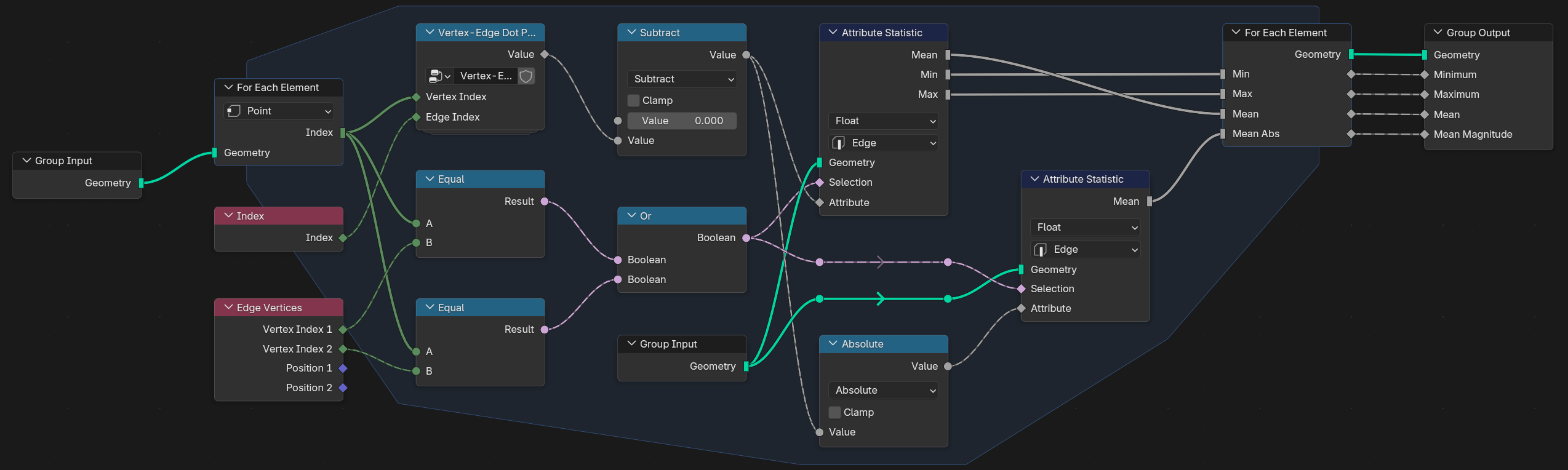1568x470 pixels.
Task: Open Float data type dropdown in lower Attribute Statistic
Action: click(1086, 228)
